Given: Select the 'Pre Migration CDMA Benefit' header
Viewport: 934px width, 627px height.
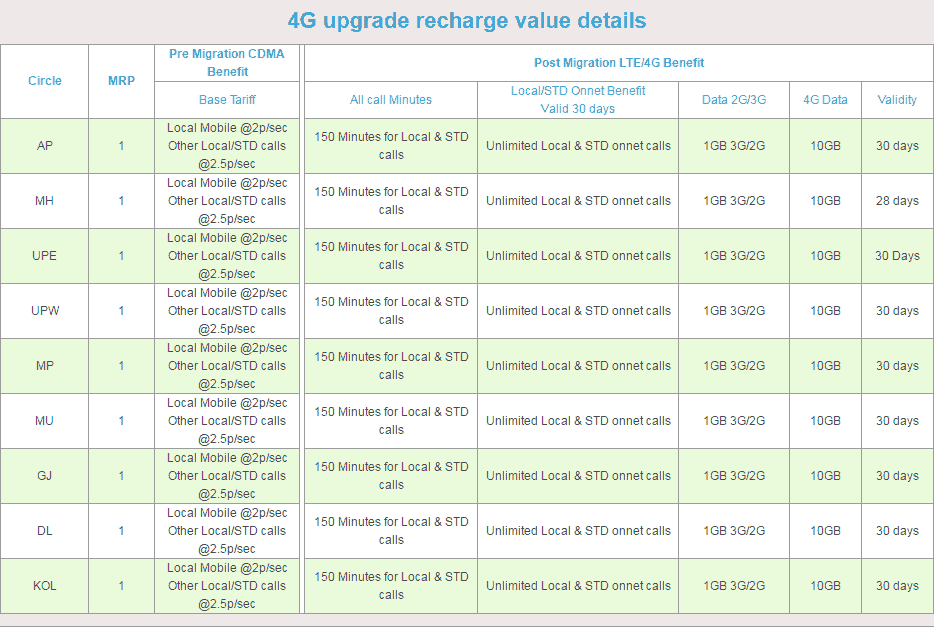Looking at the screenshot, I should click(x=228, y=63).
